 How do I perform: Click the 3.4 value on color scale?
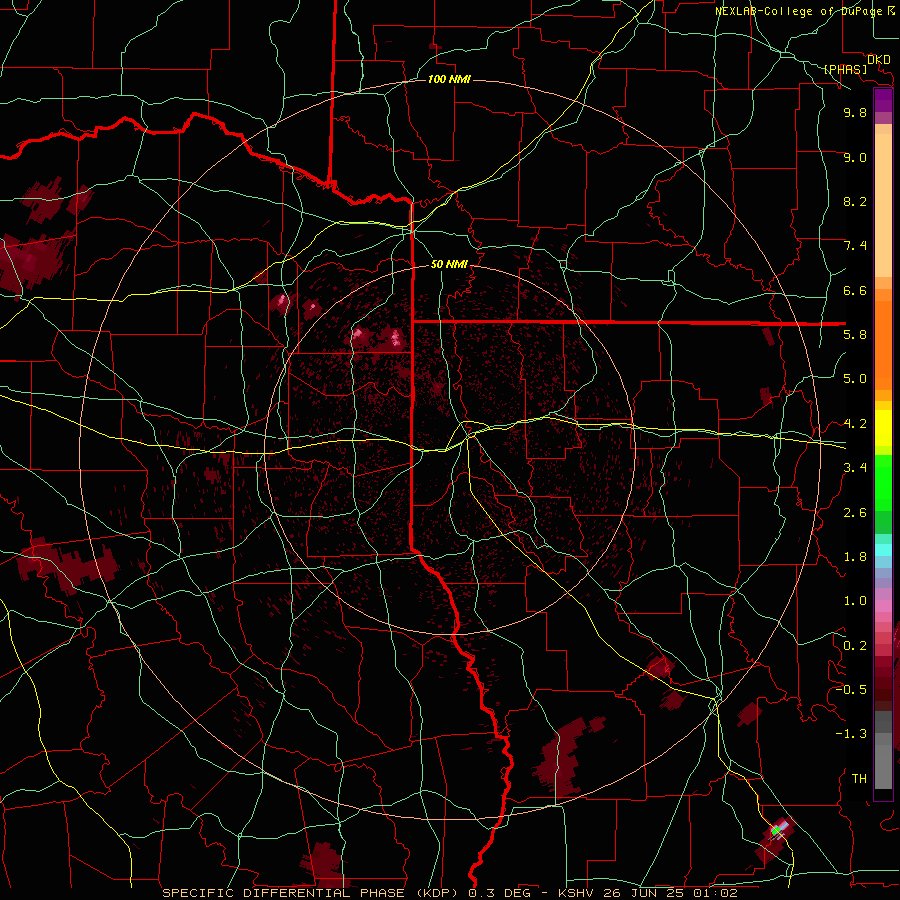855,468
